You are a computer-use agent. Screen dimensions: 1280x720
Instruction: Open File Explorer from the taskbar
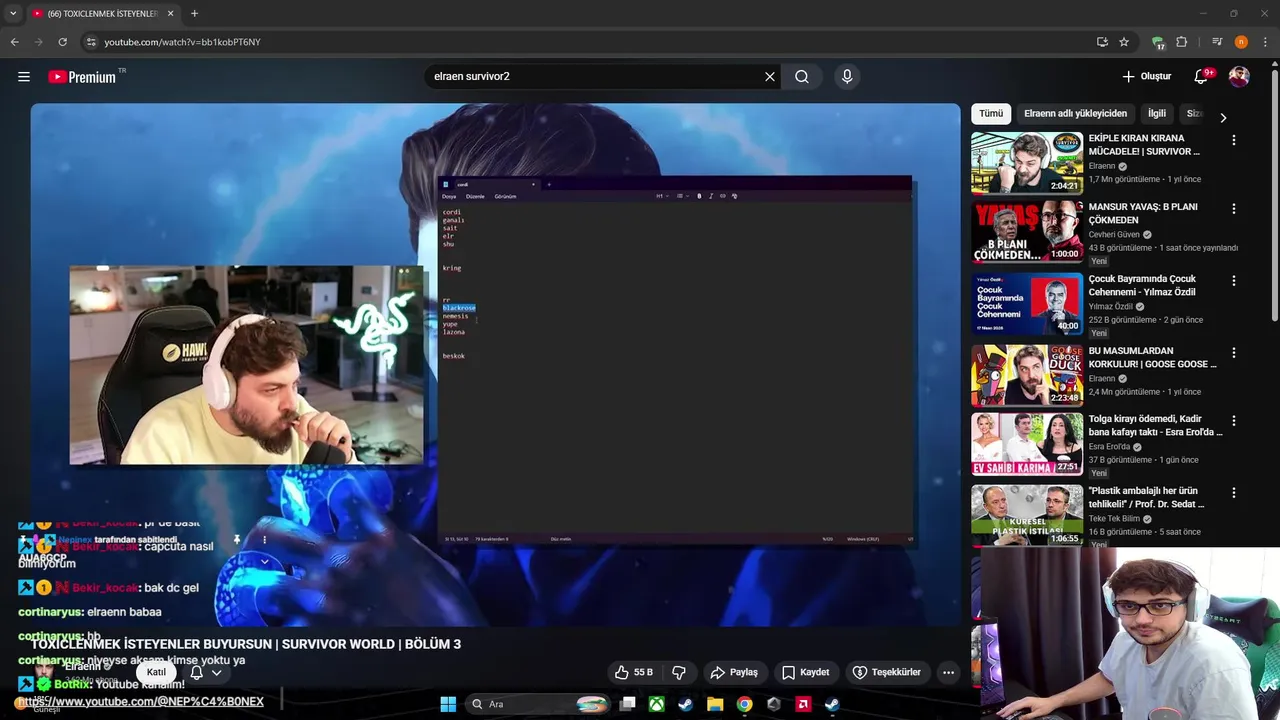tap(715, 704)
